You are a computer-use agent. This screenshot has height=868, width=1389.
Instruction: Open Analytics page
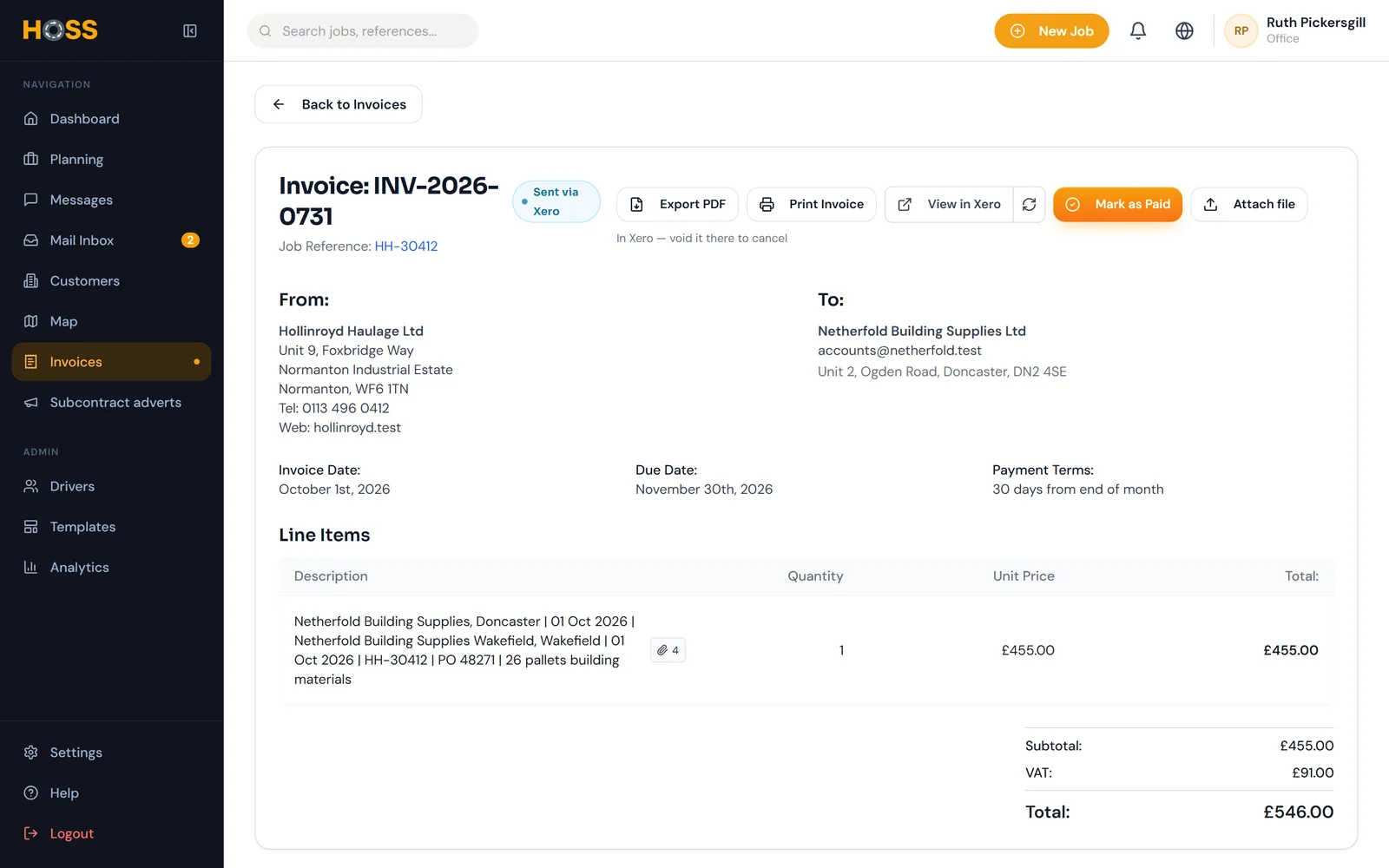111,568
